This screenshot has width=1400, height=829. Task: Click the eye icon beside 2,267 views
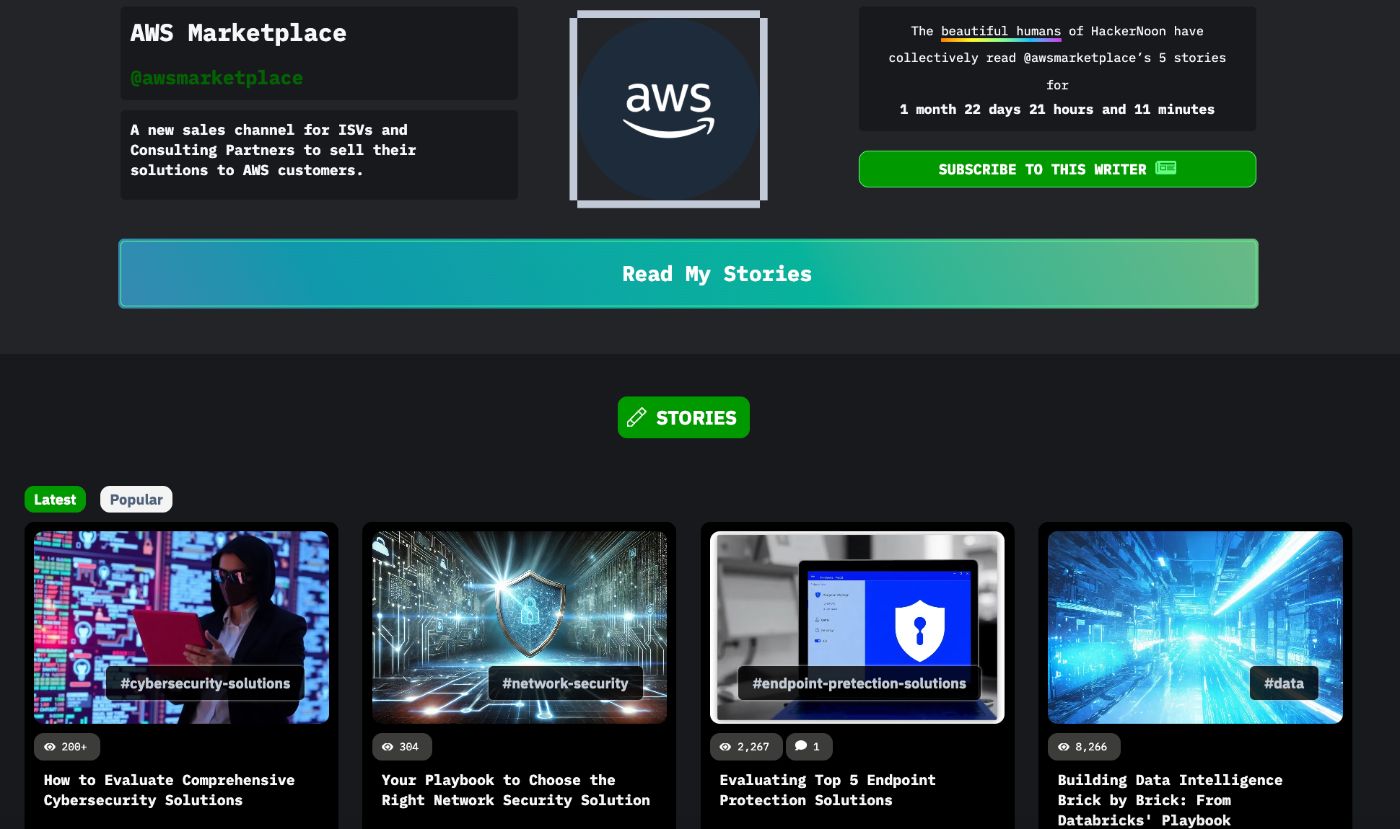[x=726, y=747]
